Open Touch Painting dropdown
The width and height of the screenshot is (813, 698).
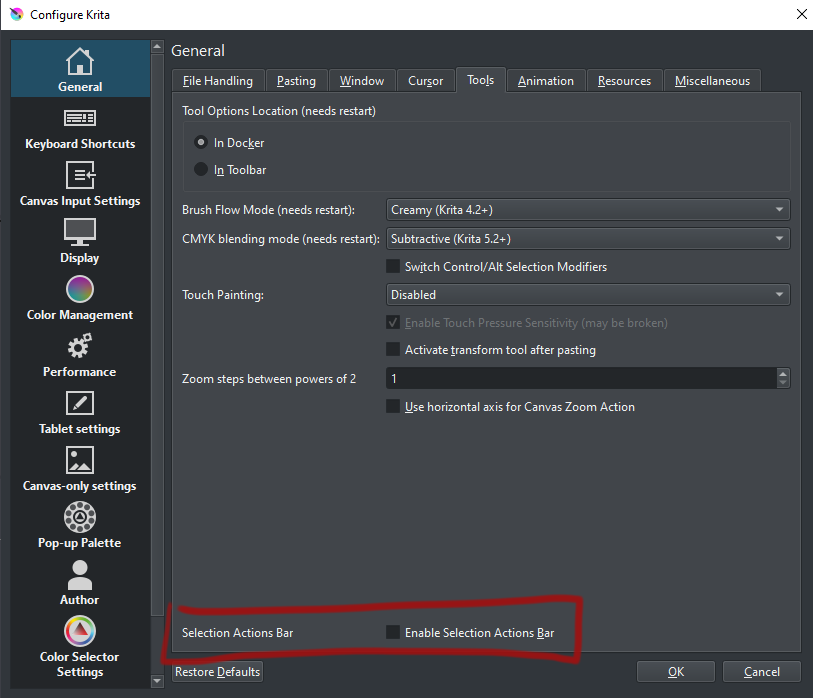(588, 295)
